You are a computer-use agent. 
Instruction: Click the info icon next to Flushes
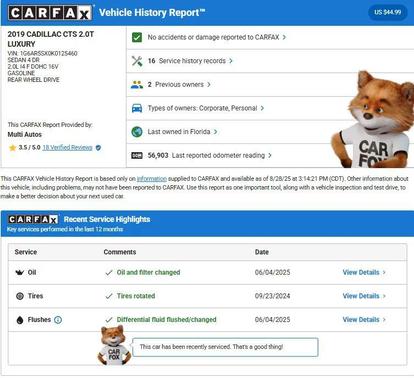[58, 320]
